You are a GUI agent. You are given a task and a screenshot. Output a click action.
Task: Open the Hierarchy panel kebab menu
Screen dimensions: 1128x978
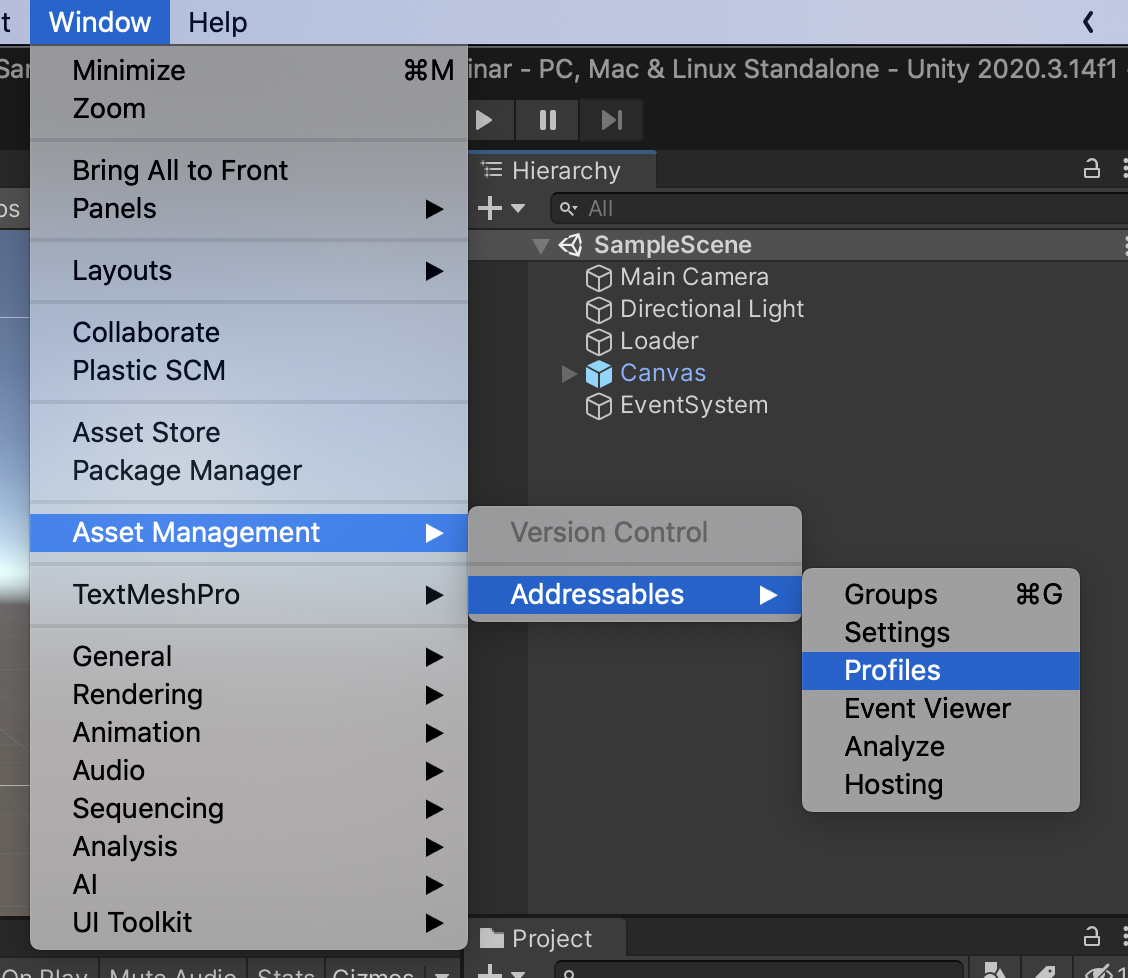tap(1124, 169)
